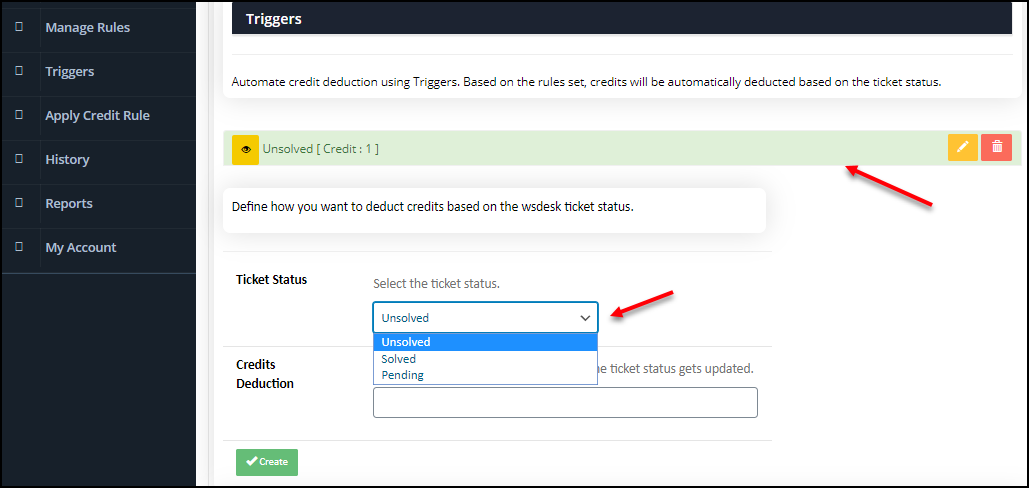Choose Pending from the status list

pyautogui.click(x=485, y=376)
